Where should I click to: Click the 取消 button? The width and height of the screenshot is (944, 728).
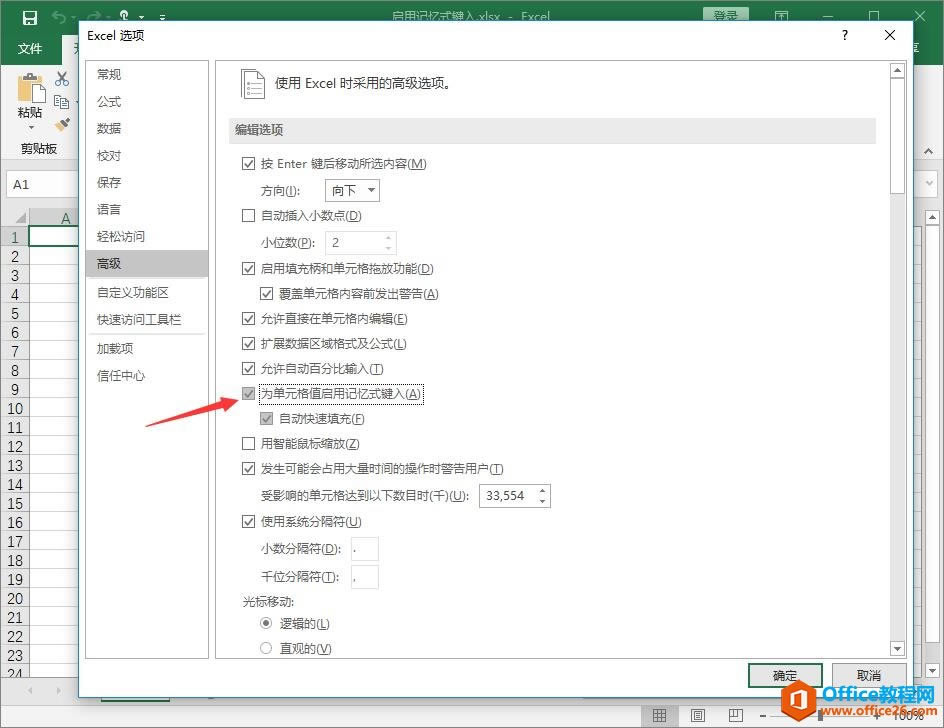click(x=868, y=675)
